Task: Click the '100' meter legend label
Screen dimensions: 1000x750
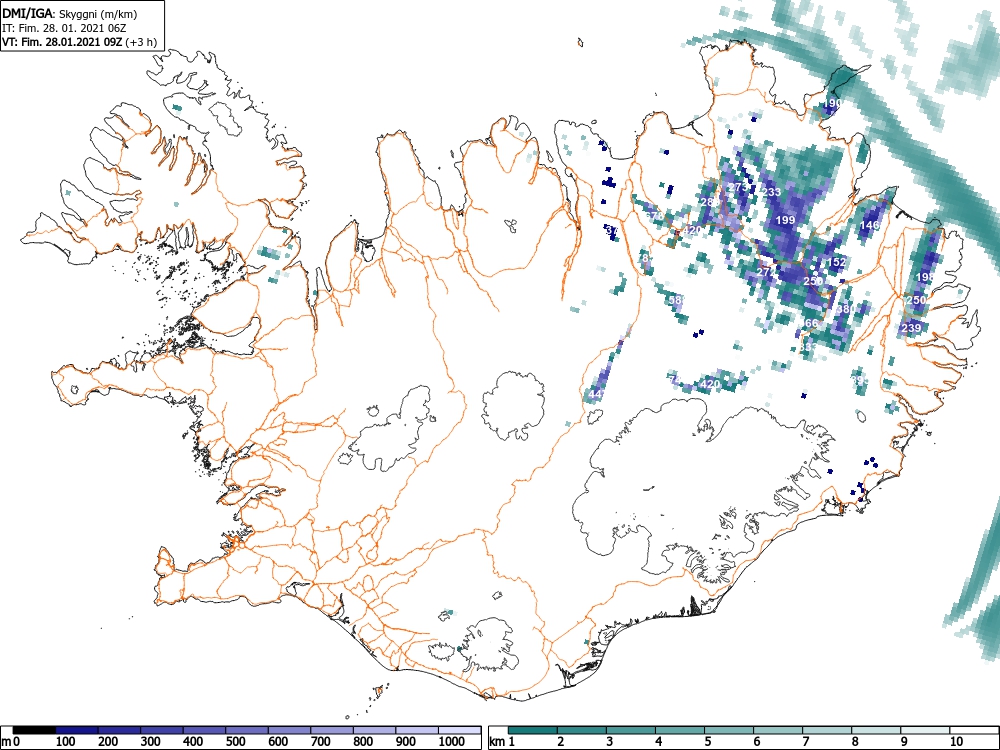Action: coord(66,742)
